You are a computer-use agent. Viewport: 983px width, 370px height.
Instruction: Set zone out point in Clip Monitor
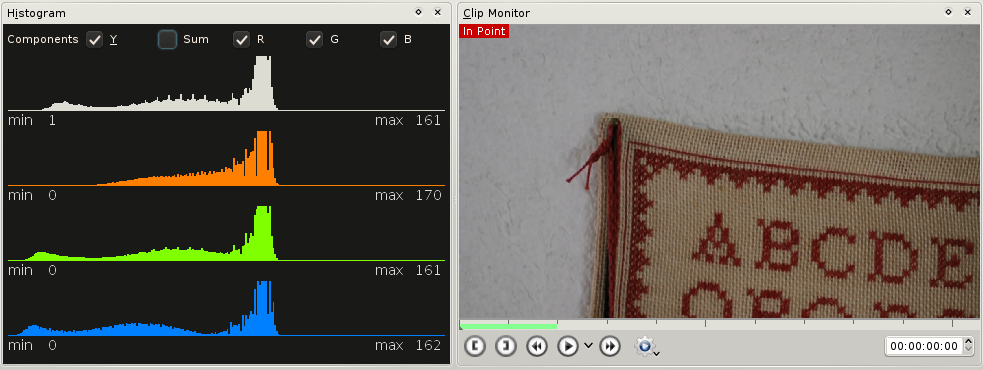(505, 346)
